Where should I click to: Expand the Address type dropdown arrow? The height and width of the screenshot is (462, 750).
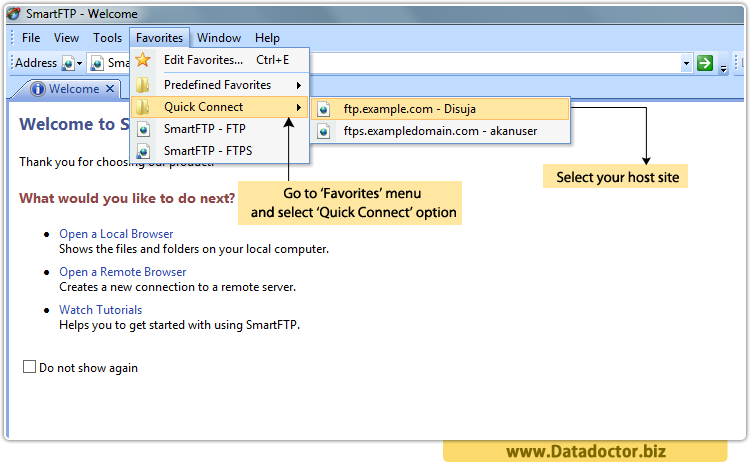coord(79,63)
